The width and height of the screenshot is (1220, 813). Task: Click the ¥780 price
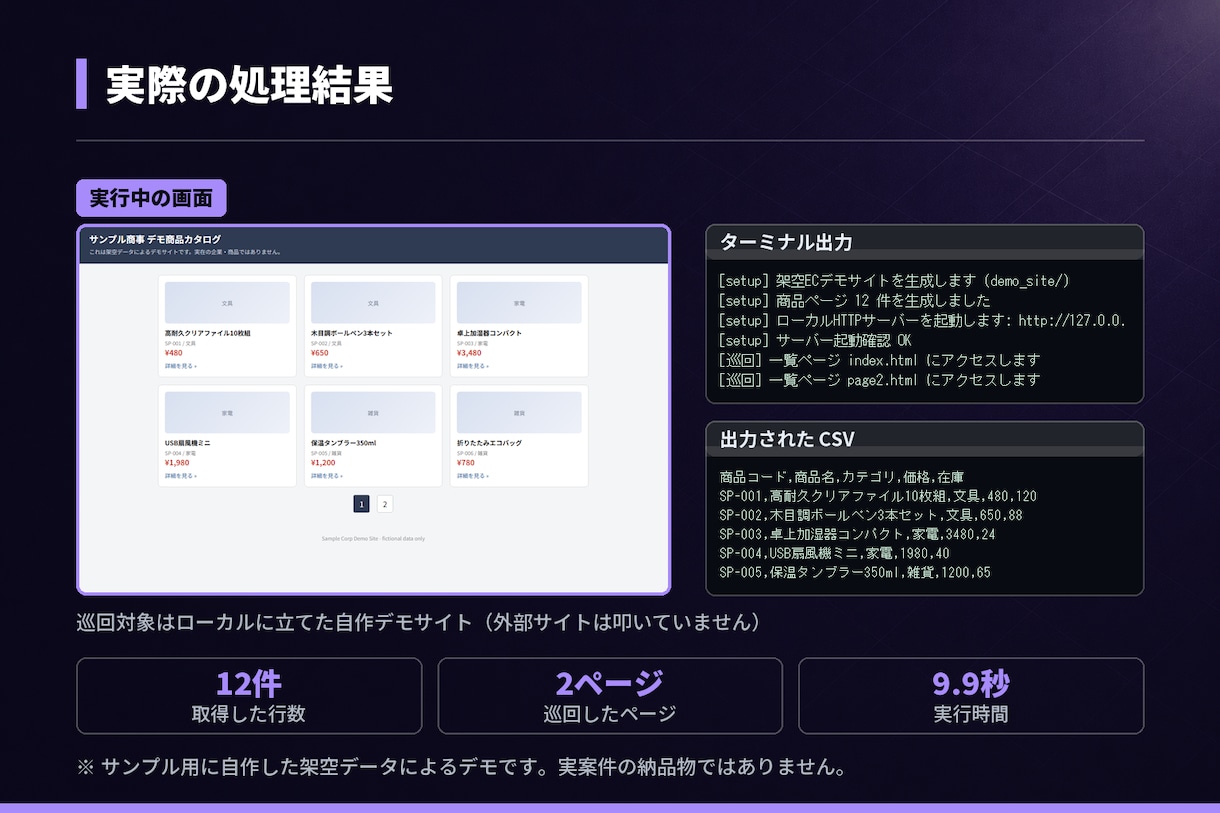[x=466, y=463]
